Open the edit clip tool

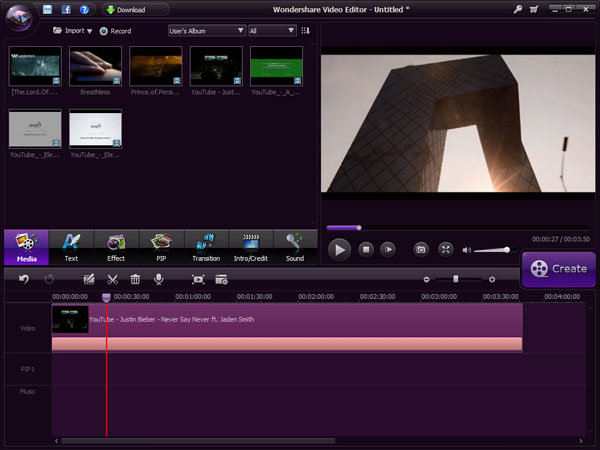coord(90,279)
